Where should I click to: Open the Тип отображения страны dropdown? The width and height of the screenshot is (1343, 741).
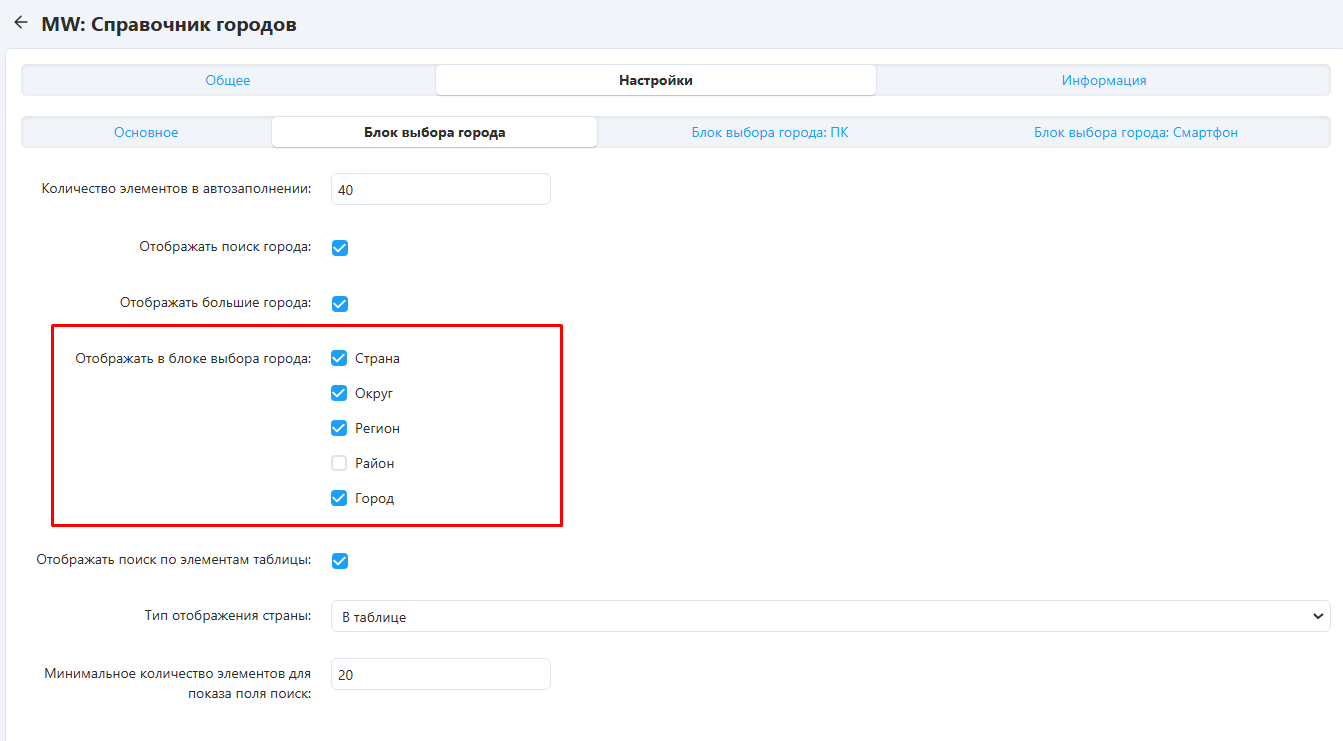point(830,617)
